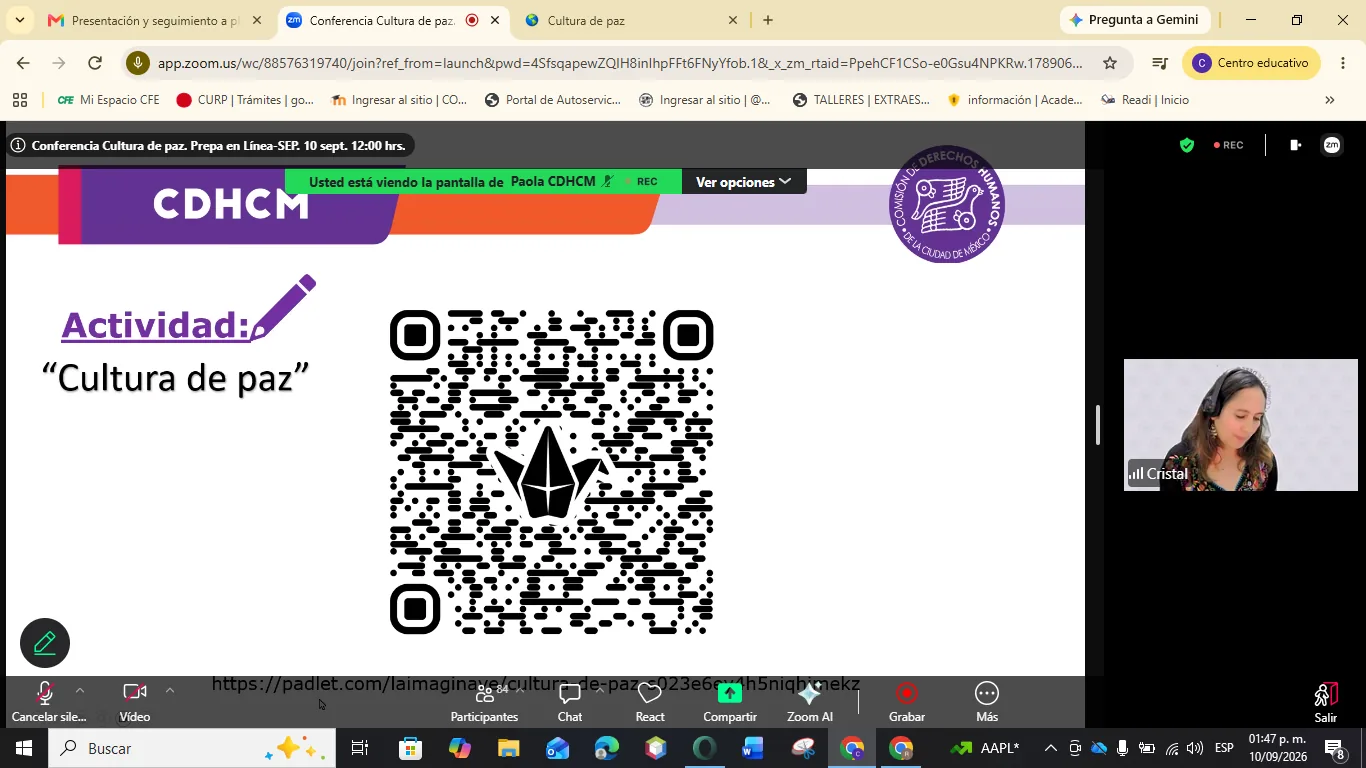The height and width of the screenshot is (768, 1366).
Task: Click the green encryption shield icon
Action: pos(1187,145)
